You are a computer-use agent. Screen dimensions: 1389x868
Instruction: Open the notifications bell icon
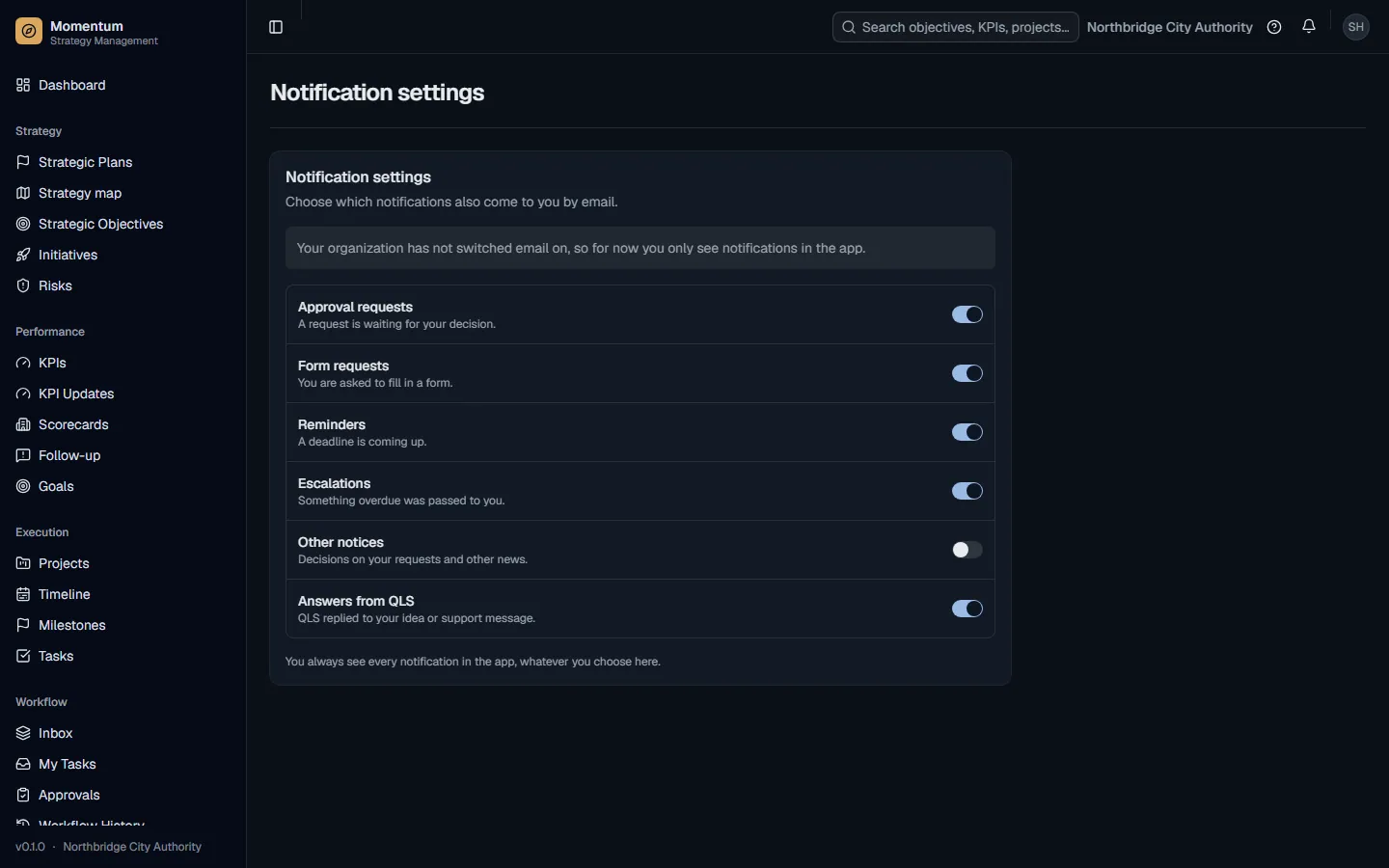tap(1309, 27)
